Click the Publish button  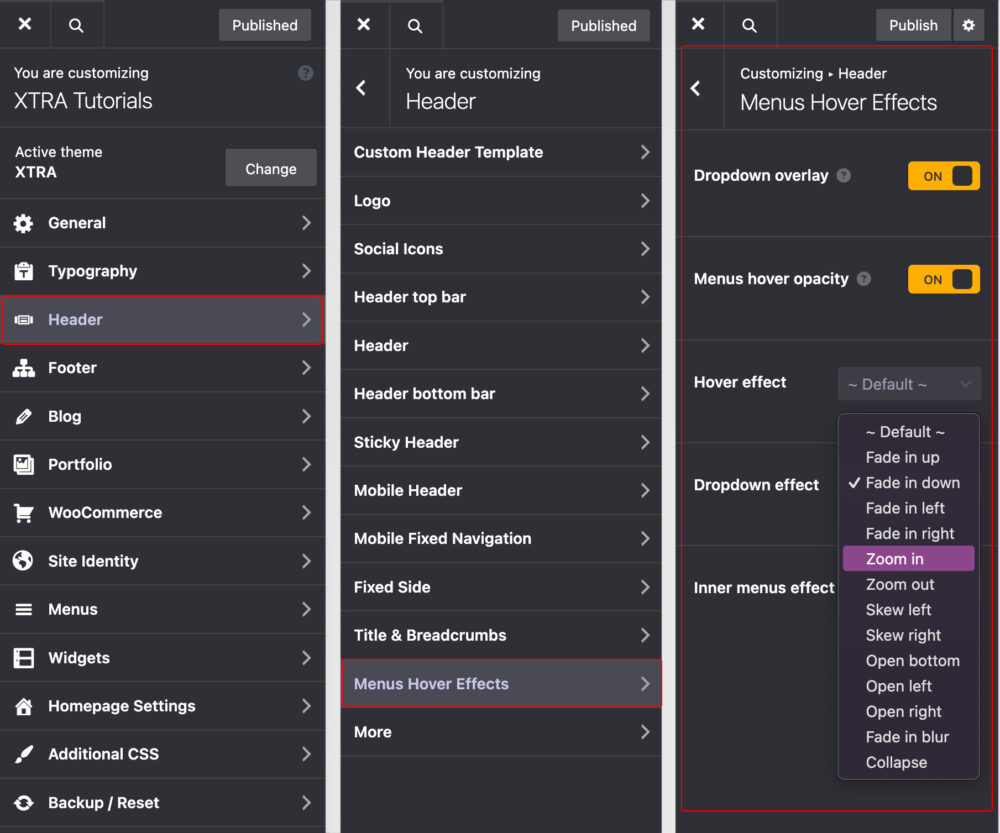[x=912, y=24]
